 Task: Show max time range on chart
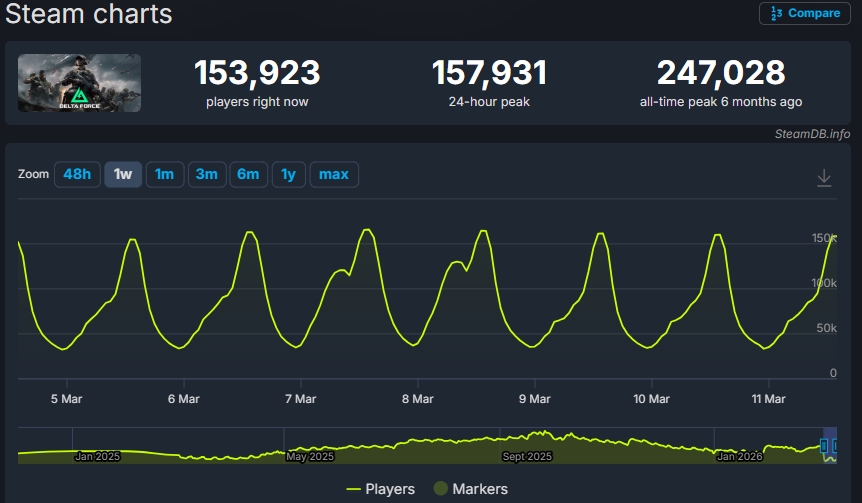point(333,174)
